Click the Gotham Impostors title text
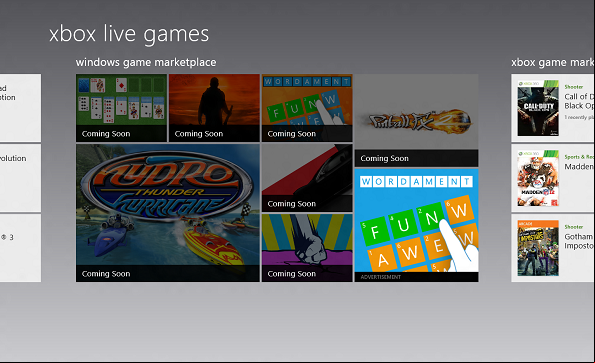Viewport: 595px width, 363px height. (x=579, y=241)
